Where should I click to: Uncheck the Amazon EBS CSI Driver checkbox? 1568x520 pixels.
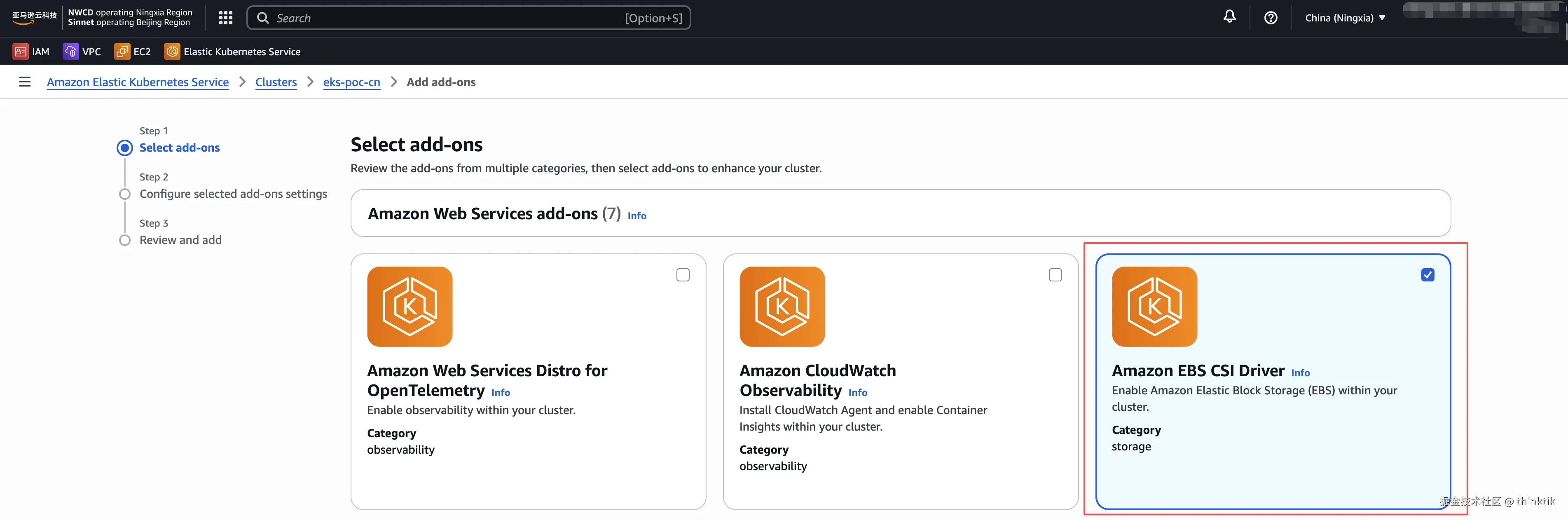point(1428,275)
